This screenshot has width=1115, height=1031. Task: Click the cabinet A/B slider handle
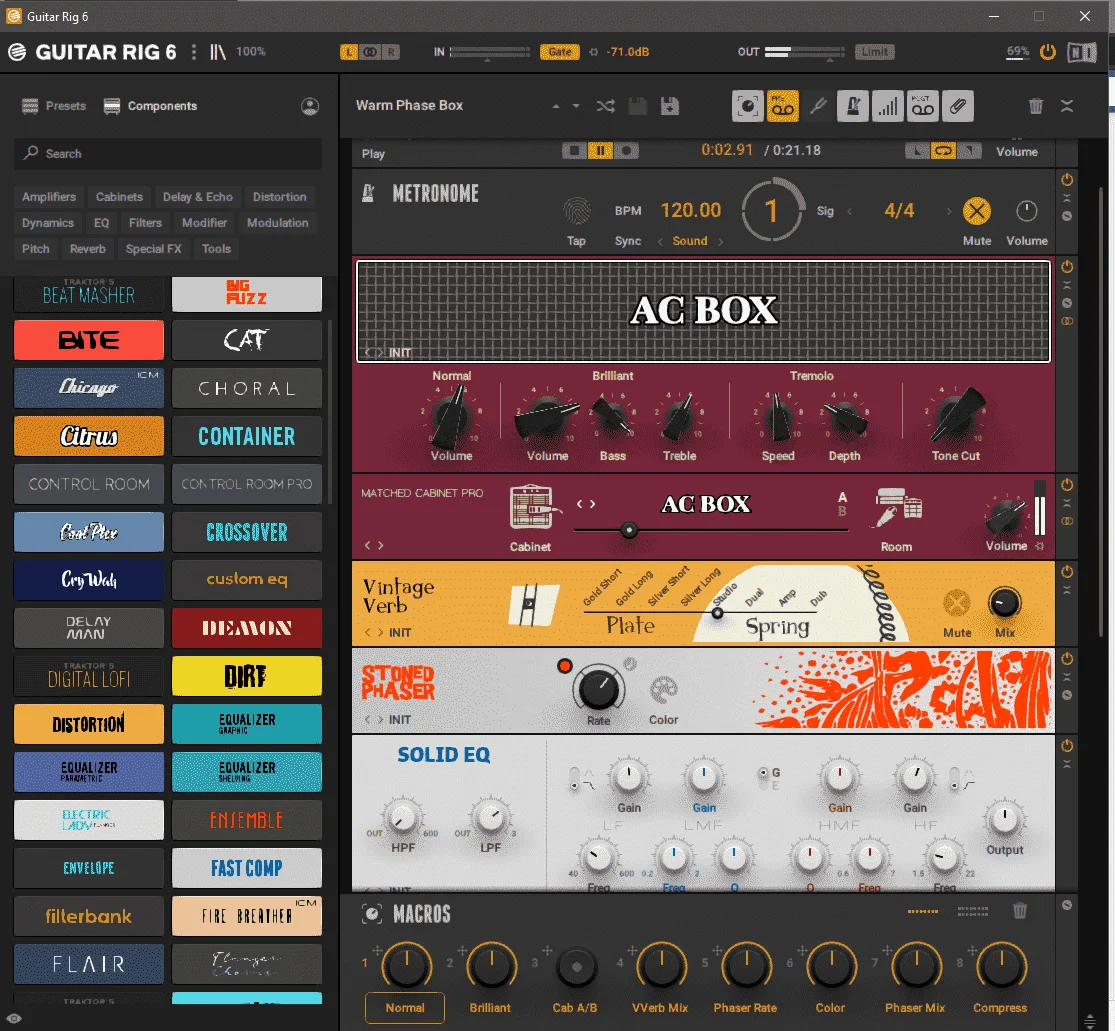pos(629,530)
